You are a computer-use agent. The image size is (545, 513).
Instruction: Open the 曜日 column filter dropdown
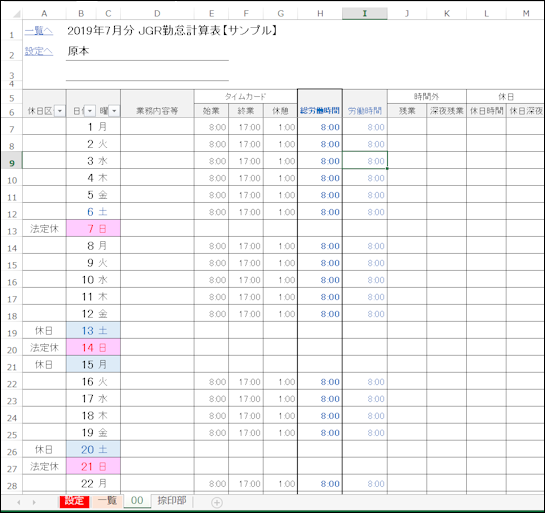[x=114, y=111]
